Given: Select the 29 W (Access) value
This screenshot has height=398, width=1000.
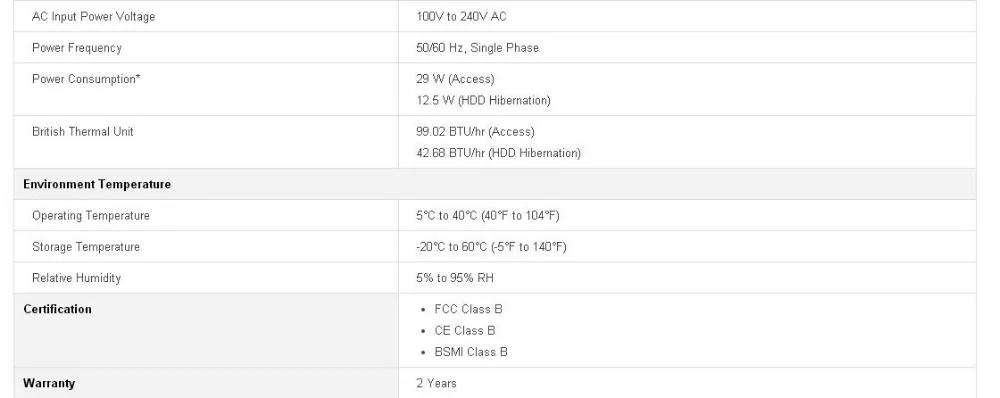Looking at the screenshot, I should [455, 79].
